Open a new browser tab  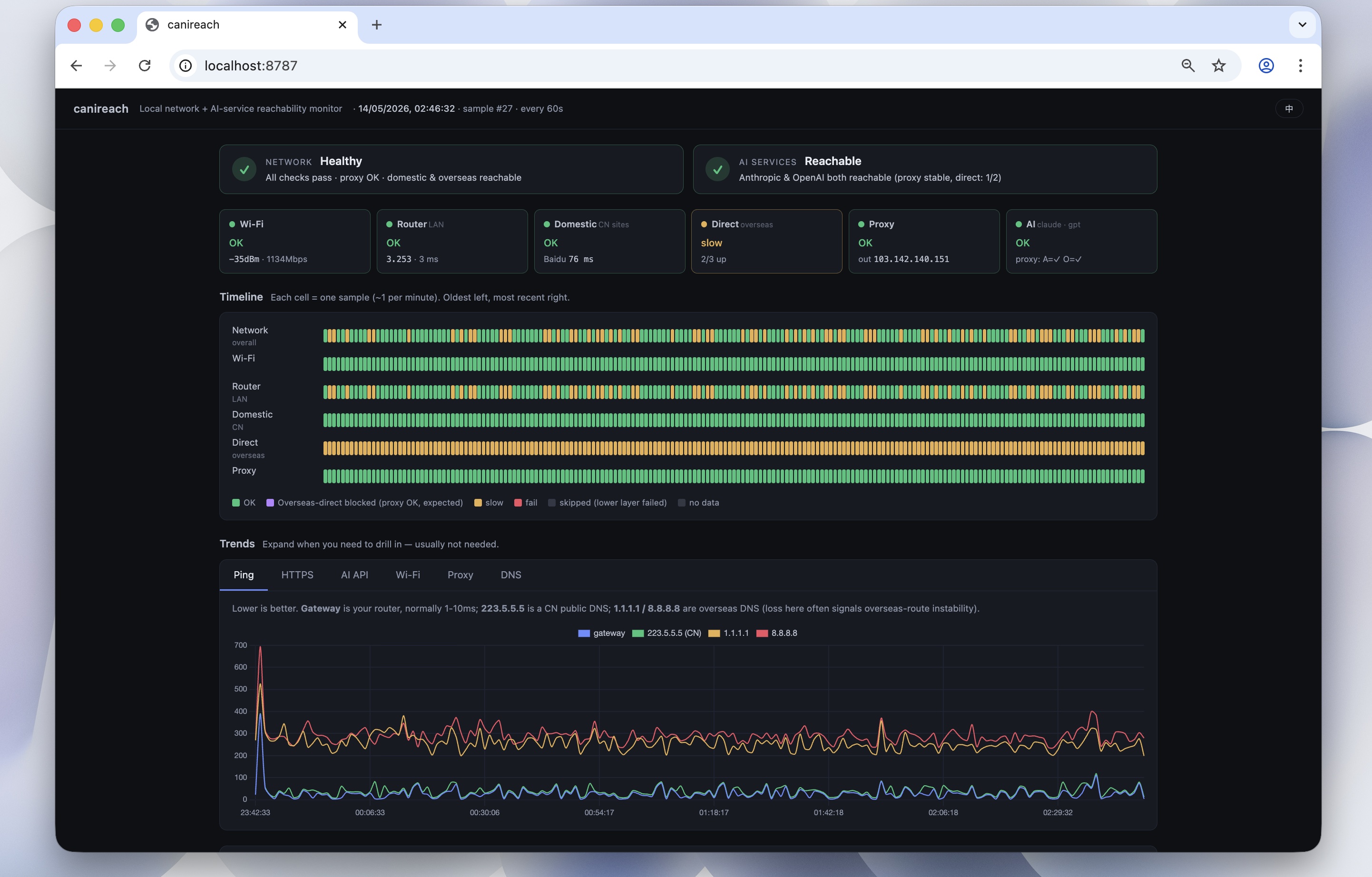point(377,24)
